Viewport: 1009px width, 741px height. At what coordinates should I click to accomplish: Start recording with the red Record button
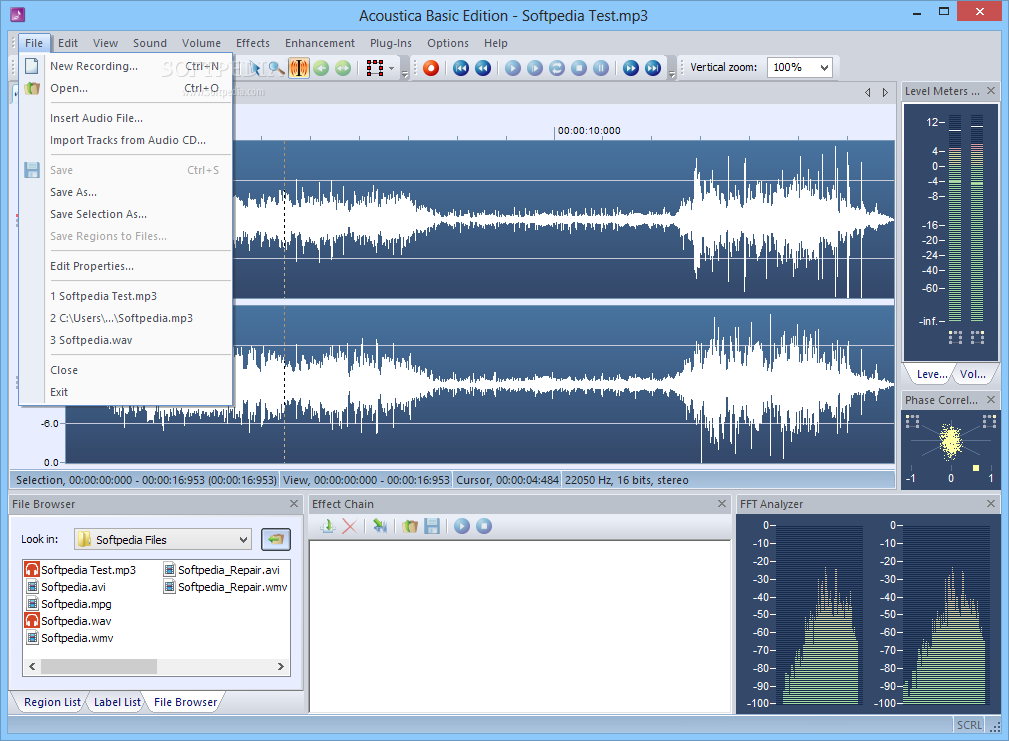coord(431,68)
